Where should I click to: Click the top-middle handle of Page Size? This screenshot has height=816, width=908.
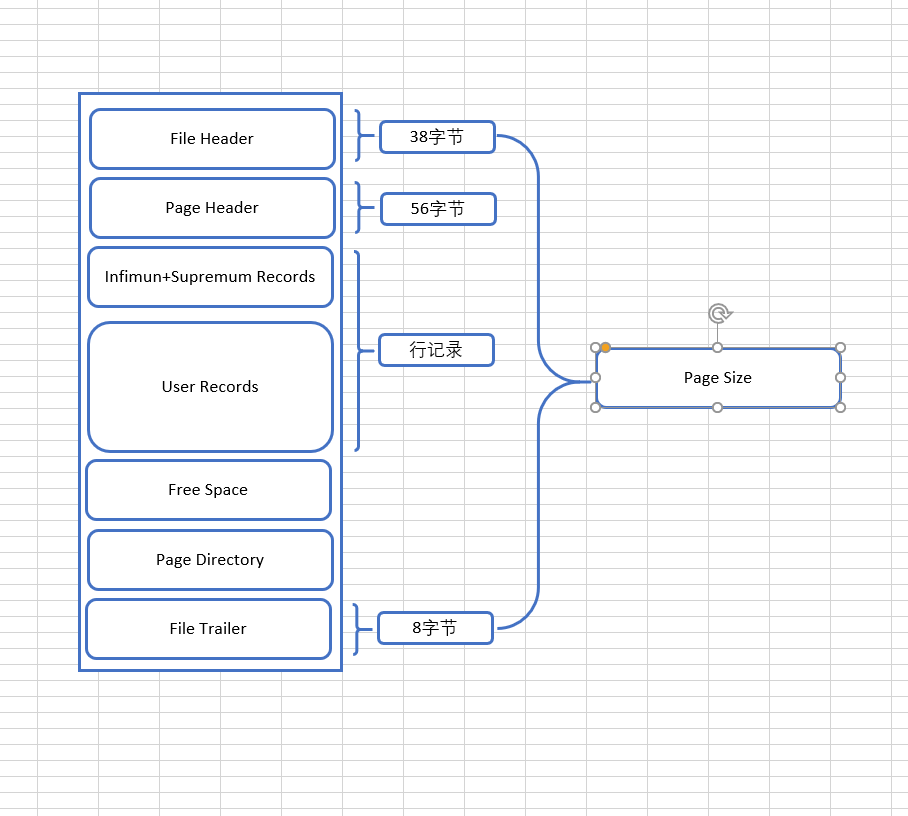coord(717,347)
